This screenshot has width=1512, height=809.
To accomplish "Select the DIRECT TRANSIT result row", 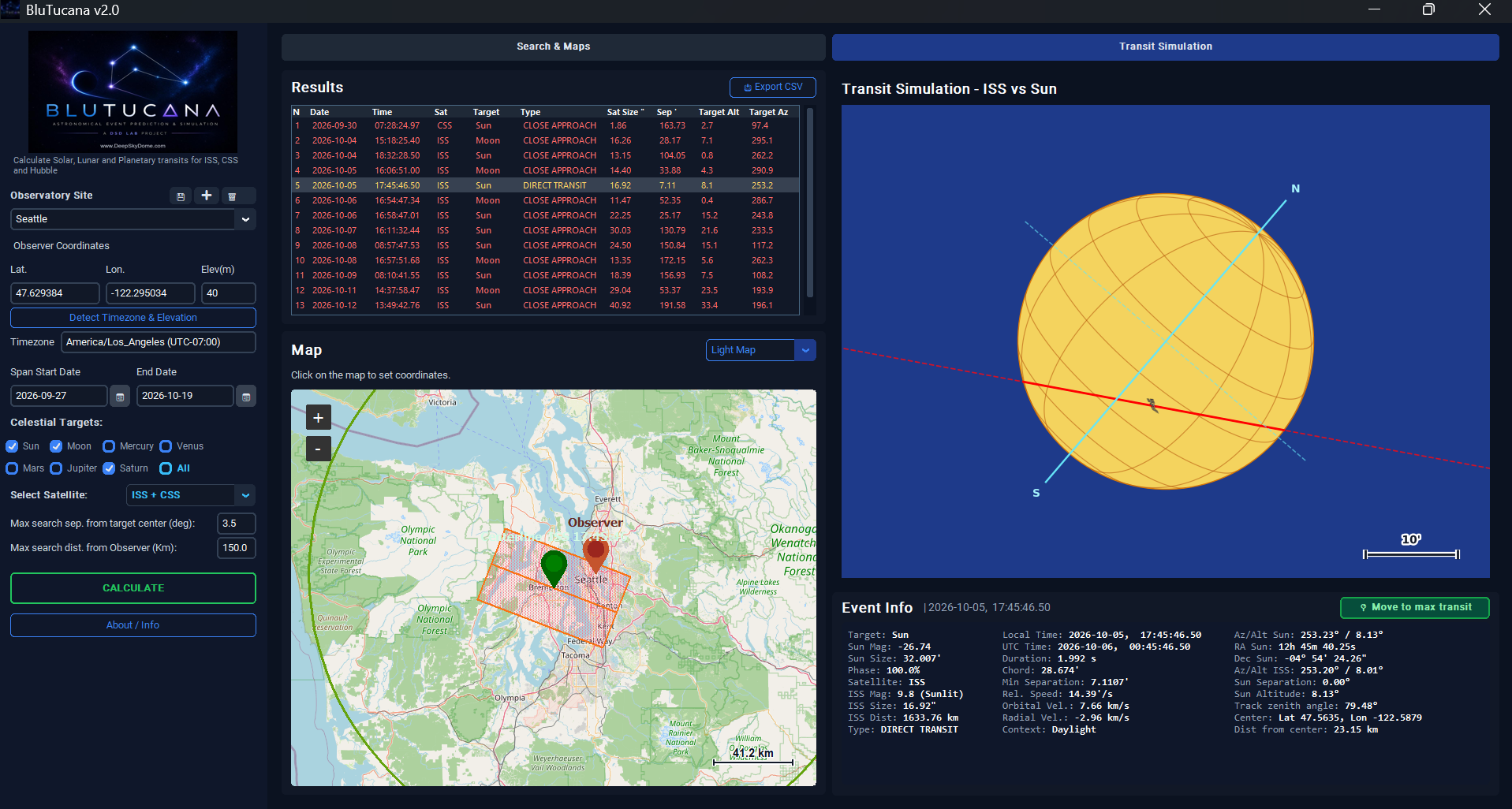I will [545, 186].
